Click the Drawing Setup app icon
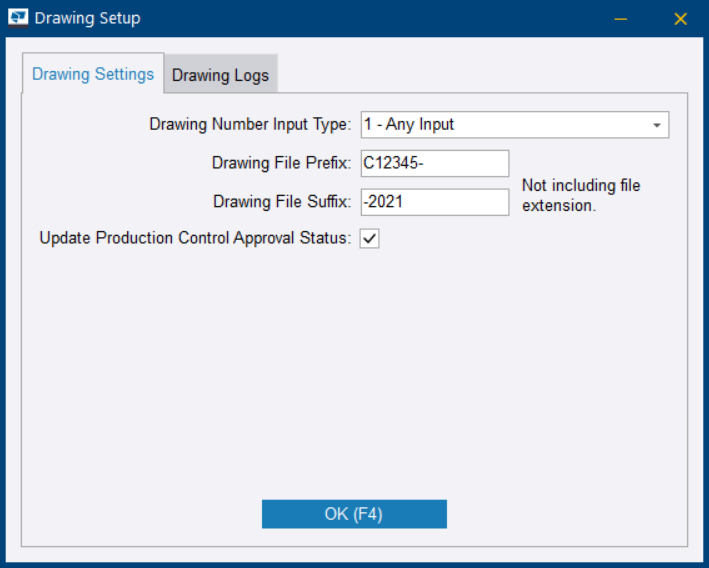 pos(18,18)
